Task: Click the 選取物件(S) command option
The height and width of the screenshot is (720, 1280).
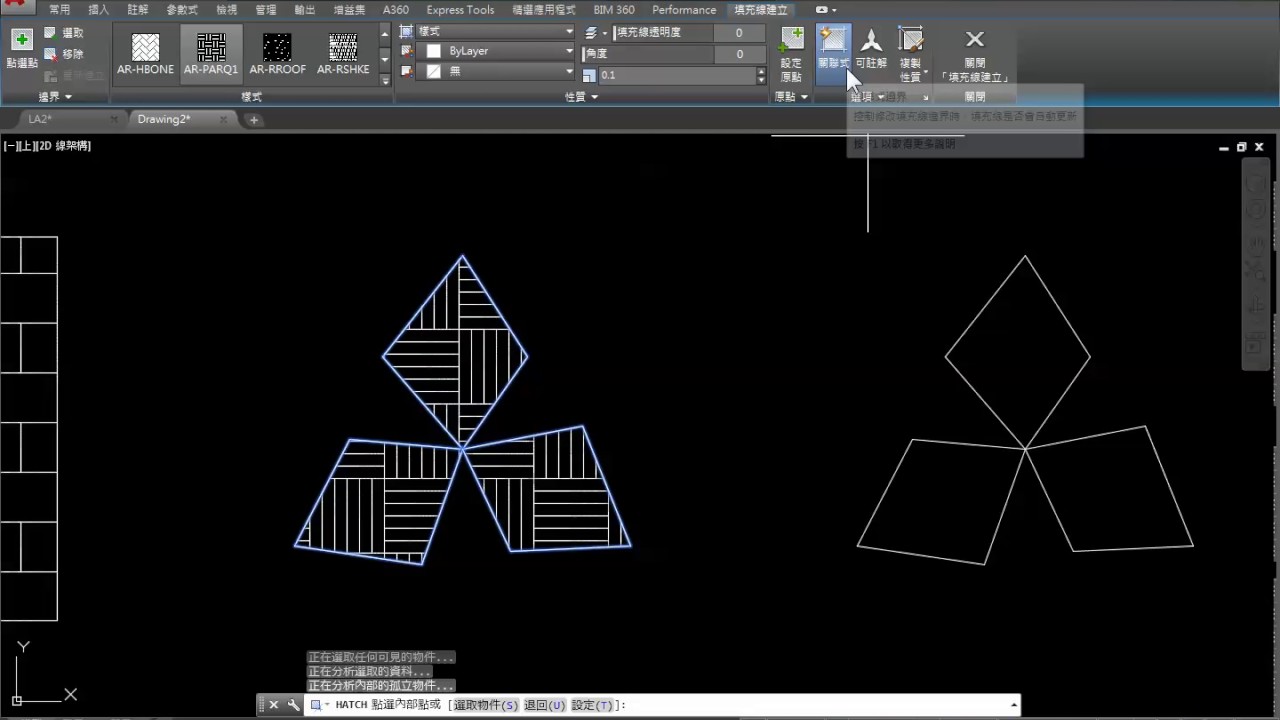Action: click(x=485, y=705)
